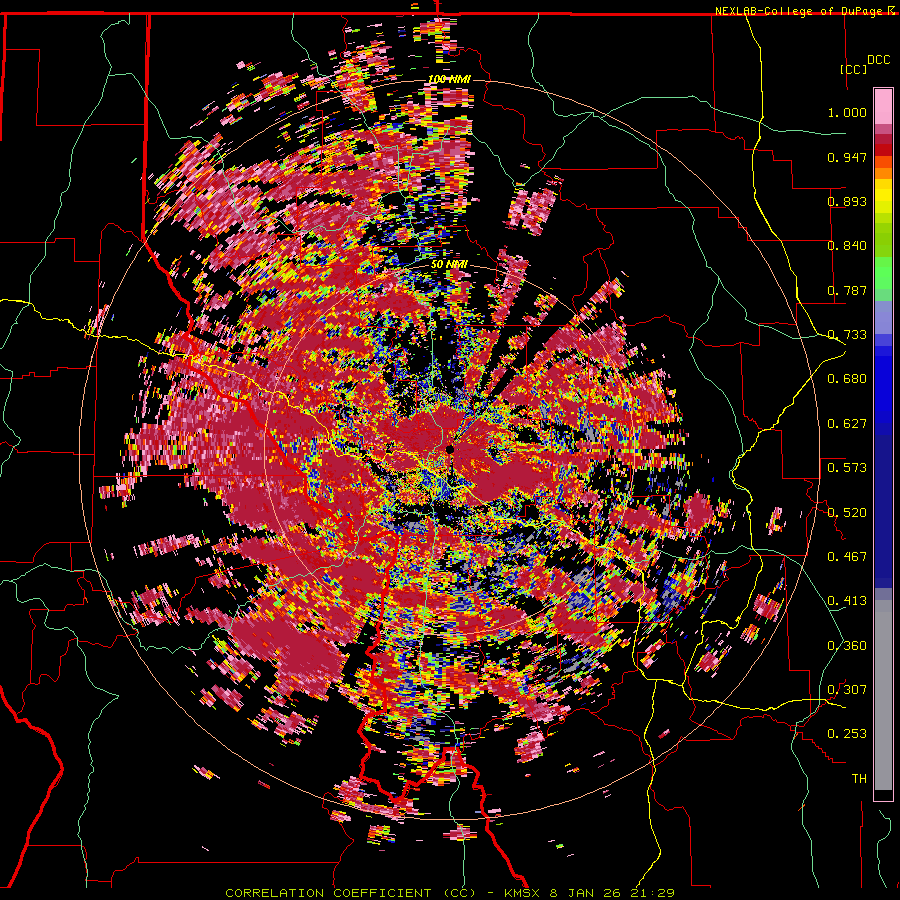Viewport: 900px width, 900px height.
Task: Click the 0.467 scale value
Action: (847, 557)
